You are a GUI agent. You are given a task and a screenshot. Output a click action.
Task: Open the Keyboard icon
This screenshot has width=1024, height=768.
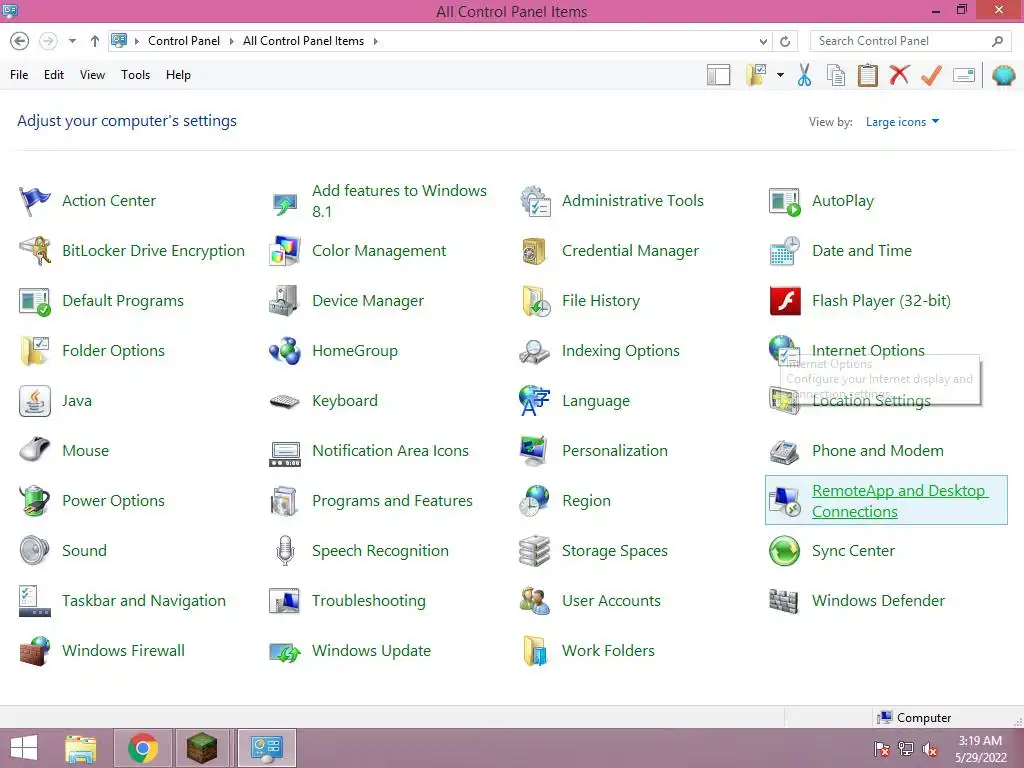coord(285,401)
